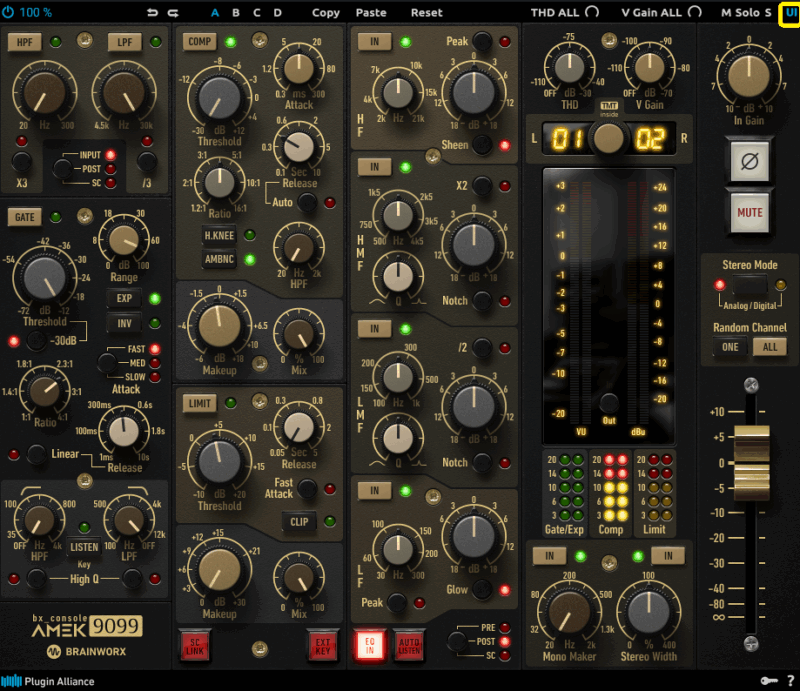Viewport: 800px width, 691px height.
Task: Toggle the gate INV button
Action: coord(124,324)
